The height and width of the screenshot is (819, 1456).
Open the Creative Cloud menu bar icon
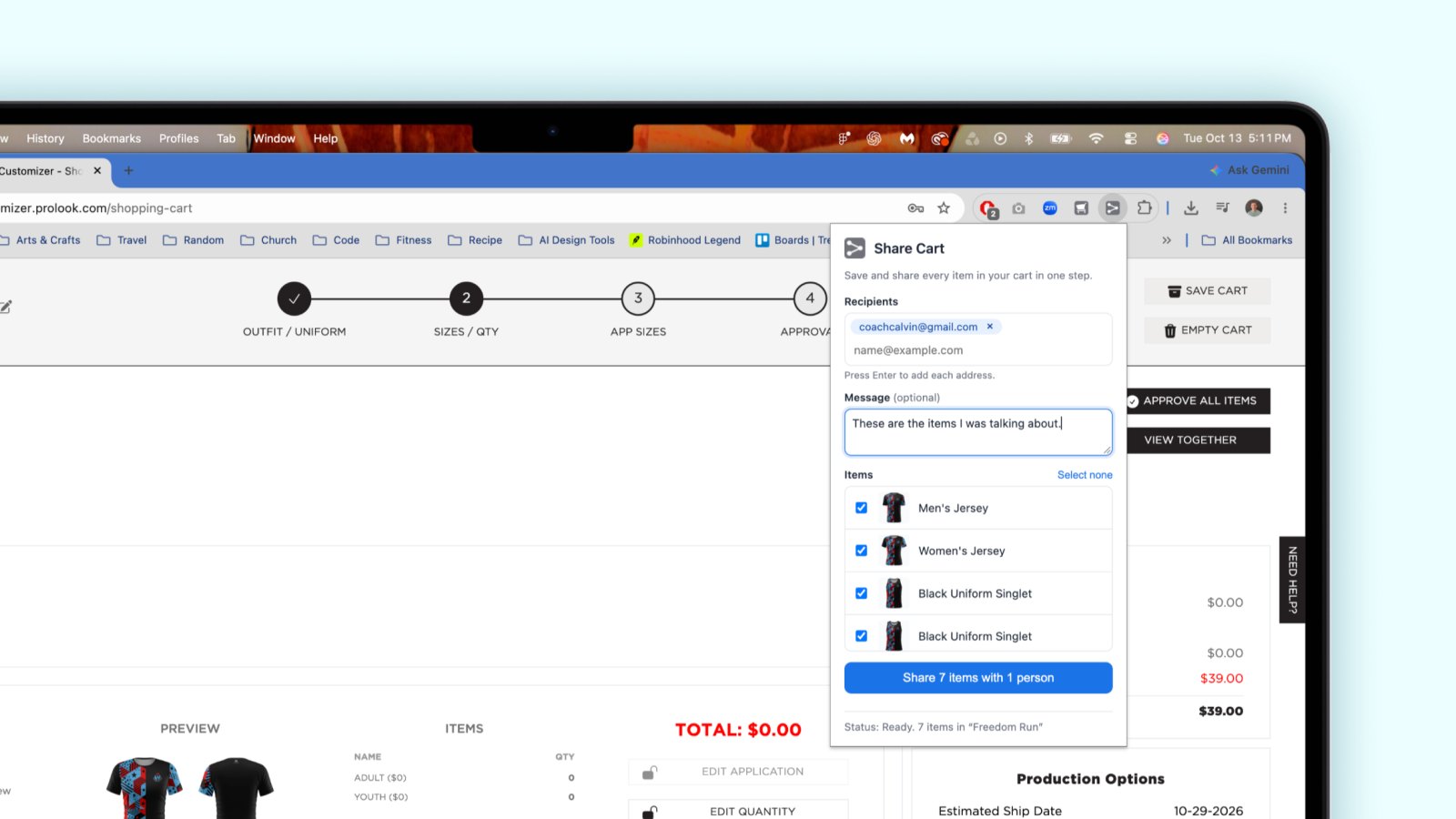[x=939, y=138]
